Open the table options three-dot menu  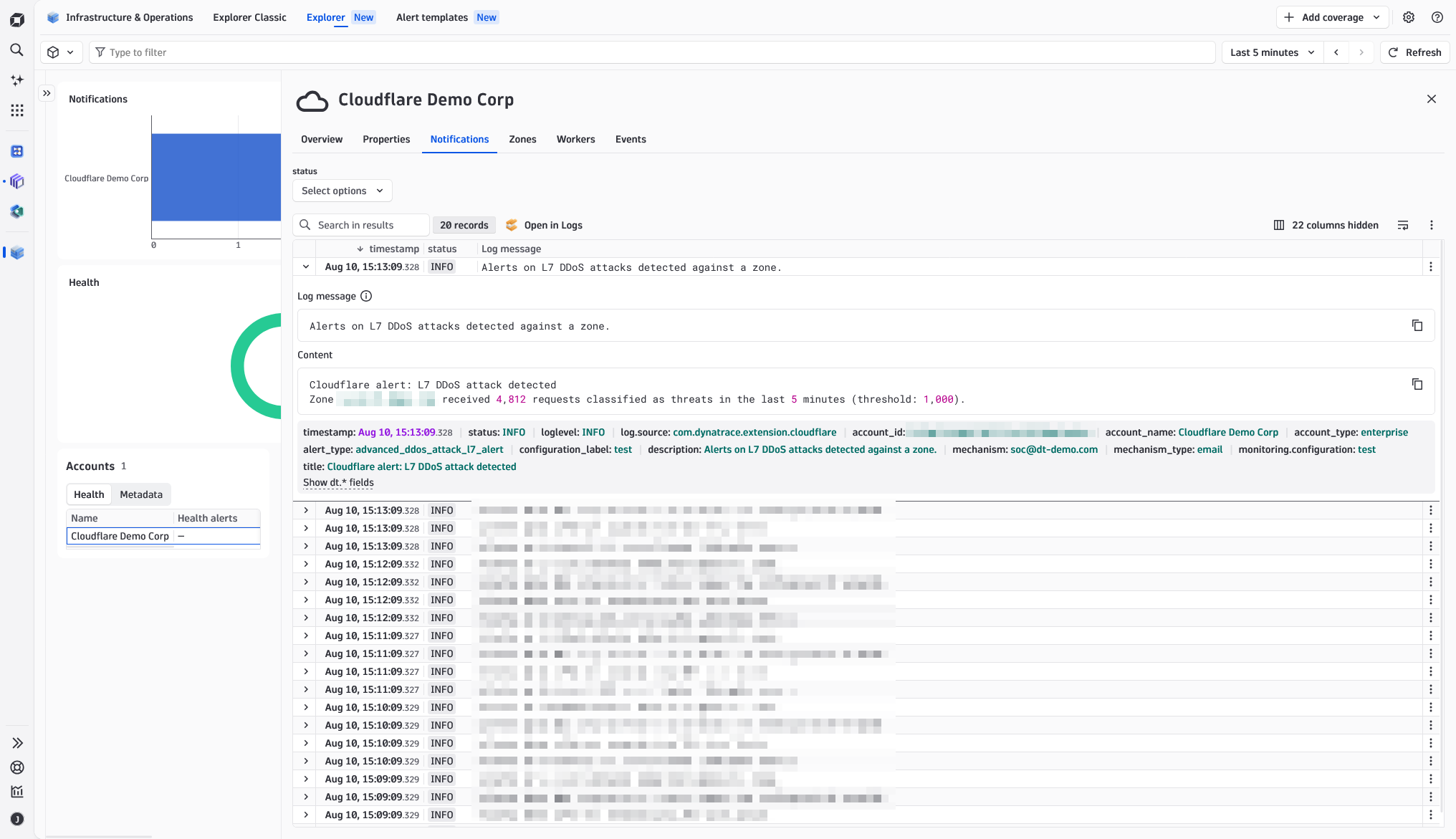point(1432,225)
